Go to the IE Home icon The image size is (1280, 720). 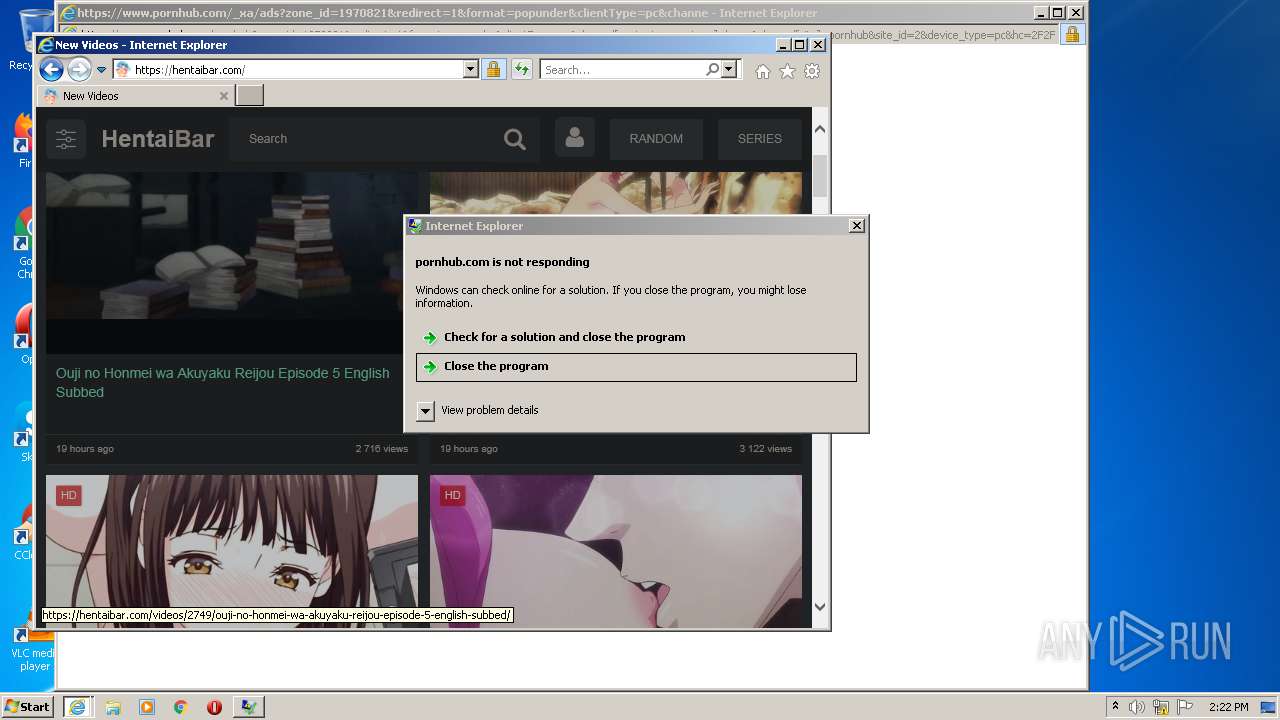coord(763,71)
